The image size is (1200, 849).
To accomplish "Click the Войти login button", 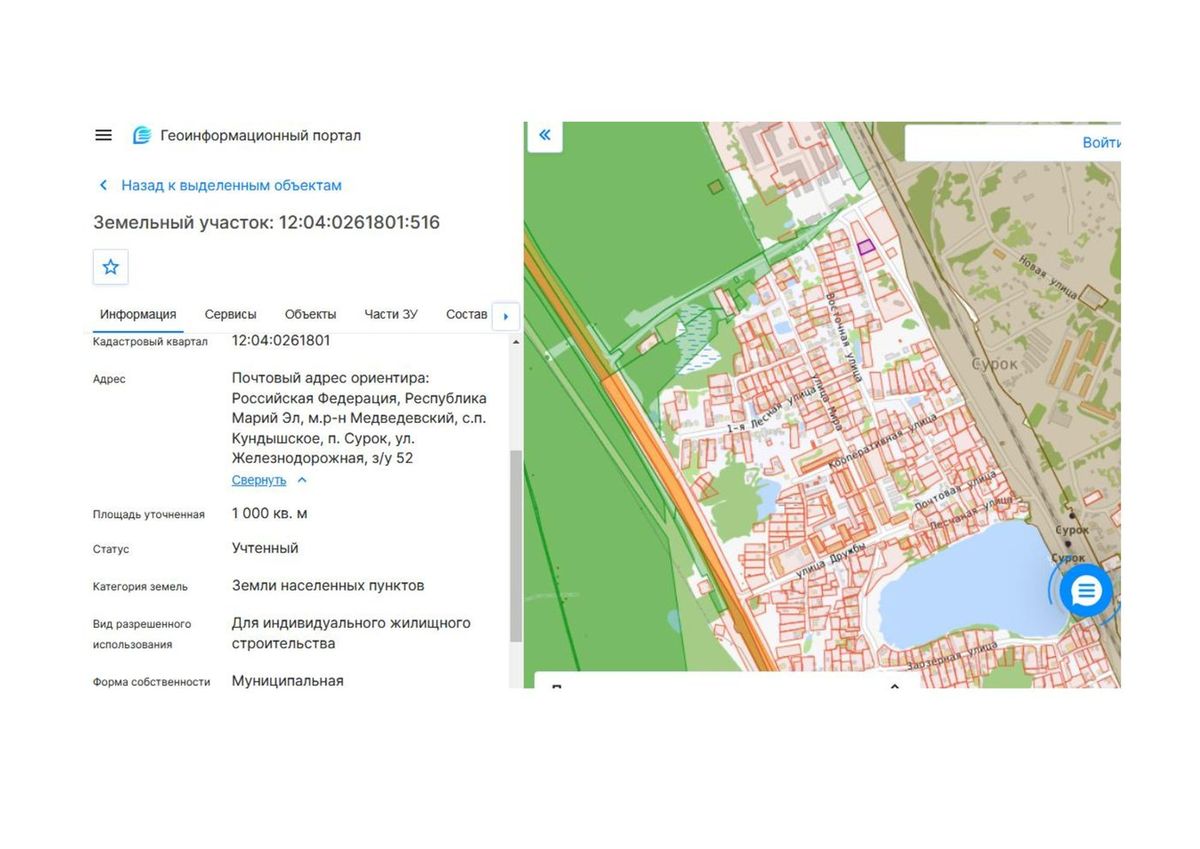I will point(1100,143).
